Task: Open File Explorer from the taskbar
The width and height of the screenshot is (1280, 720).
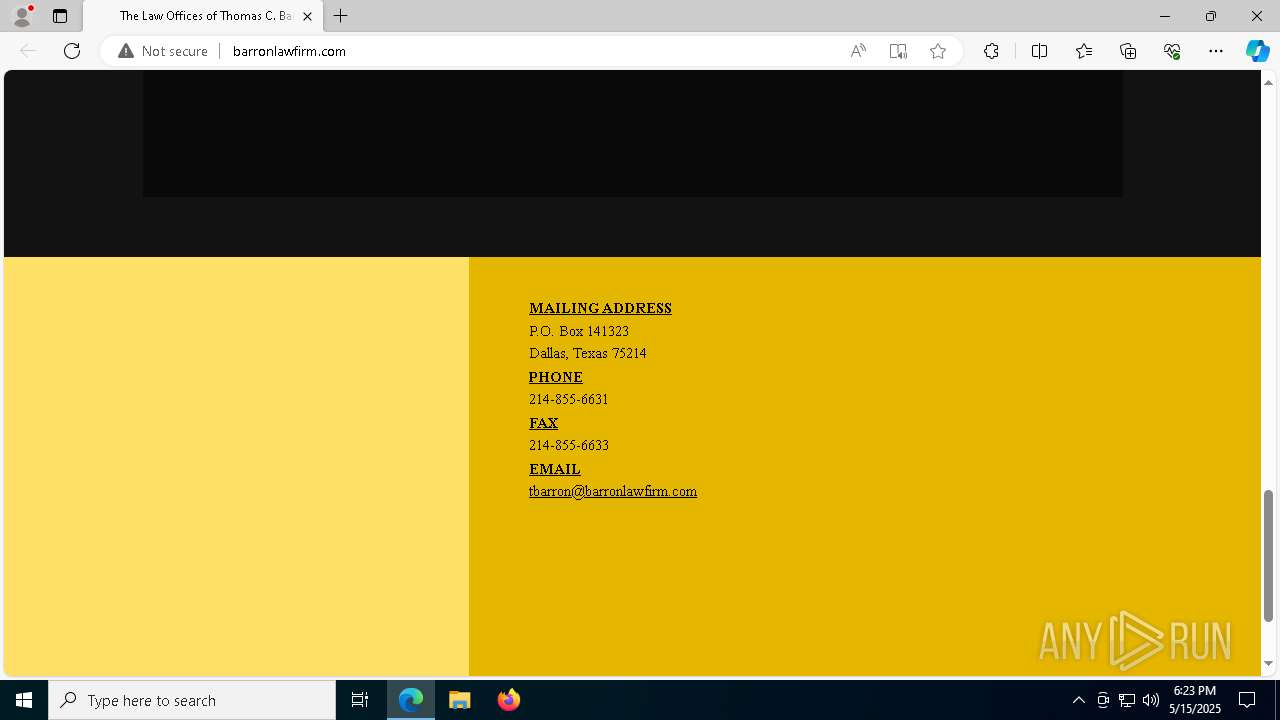Action: (460, 700)
